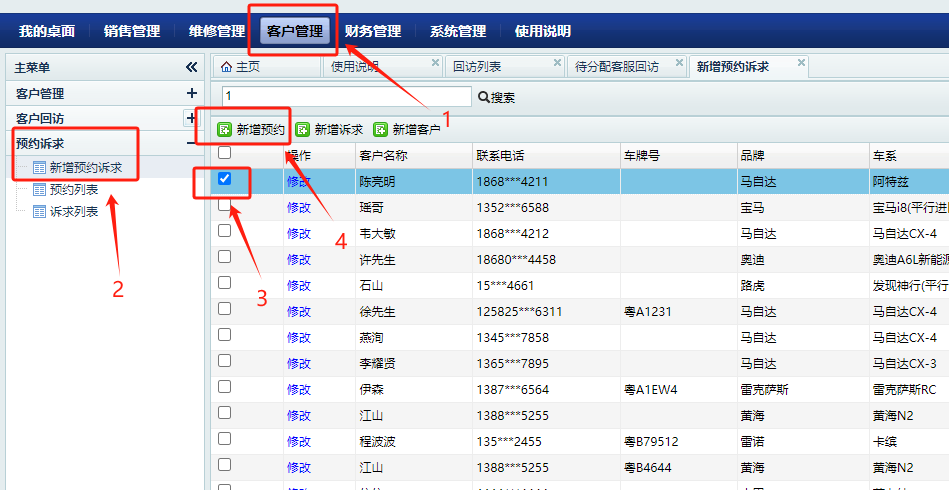This screenshot has width=949, height=490.
Task: Click the green 新增预约 add icon
Action: [x=225, y=130]
